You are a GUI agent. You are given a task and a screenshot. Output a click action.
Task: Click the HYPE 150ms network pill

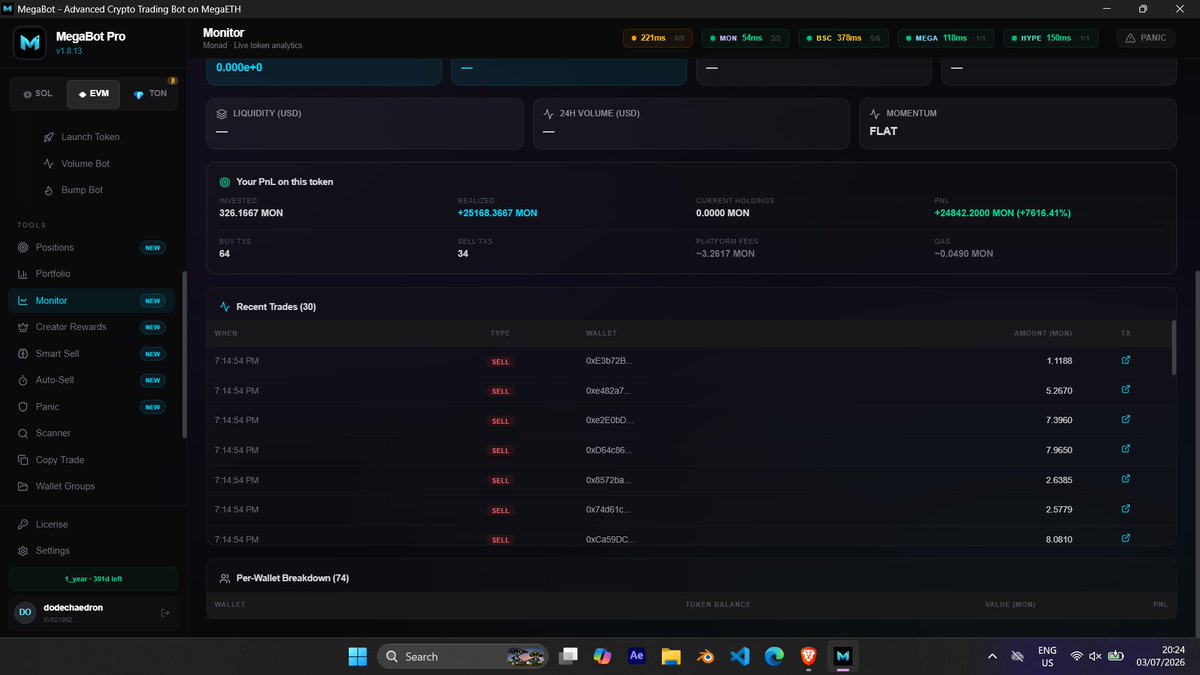coord(1049,38)
